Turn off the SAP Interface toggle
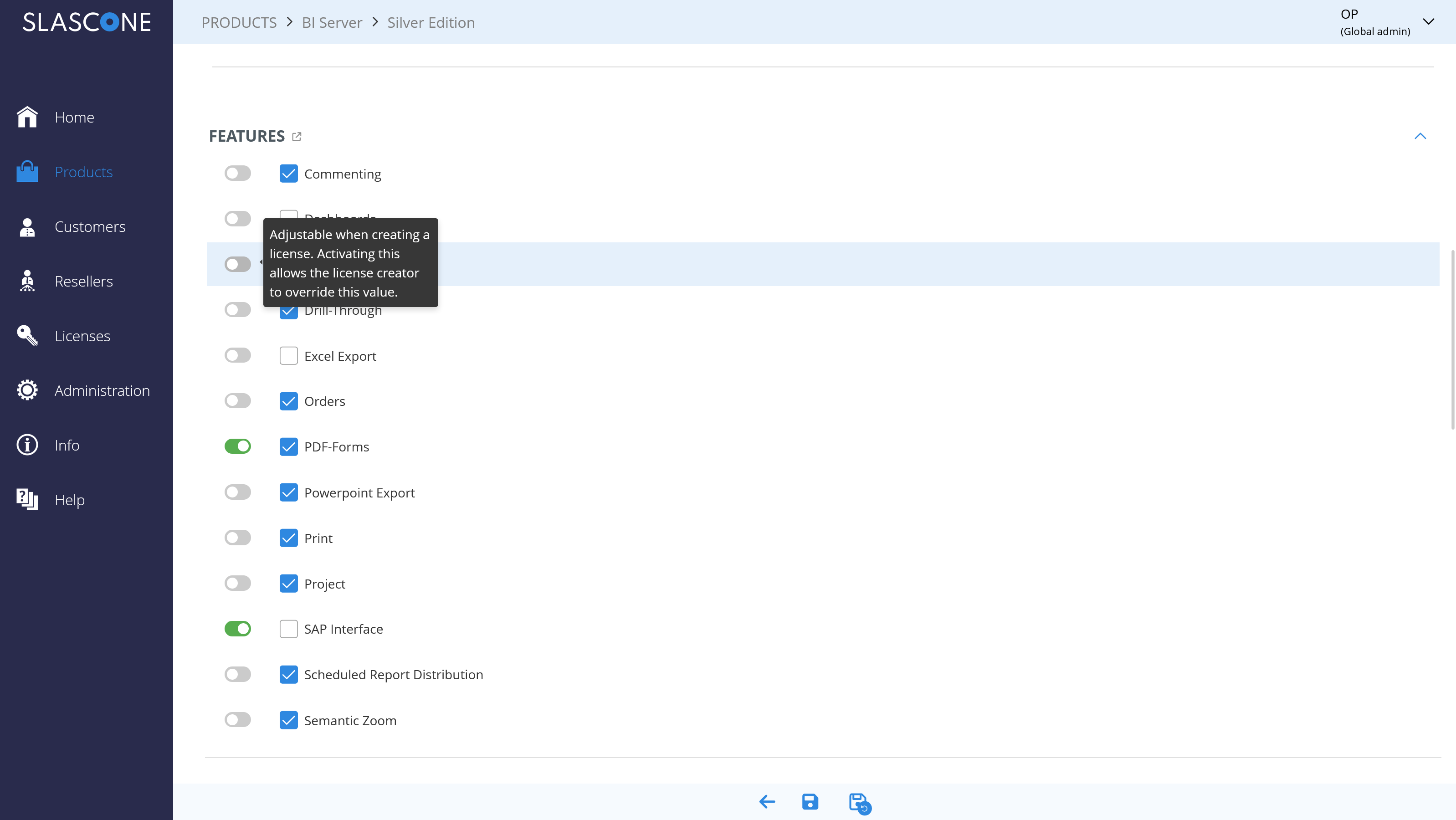The image size is (1456, 820). click(x=237, y=628)
